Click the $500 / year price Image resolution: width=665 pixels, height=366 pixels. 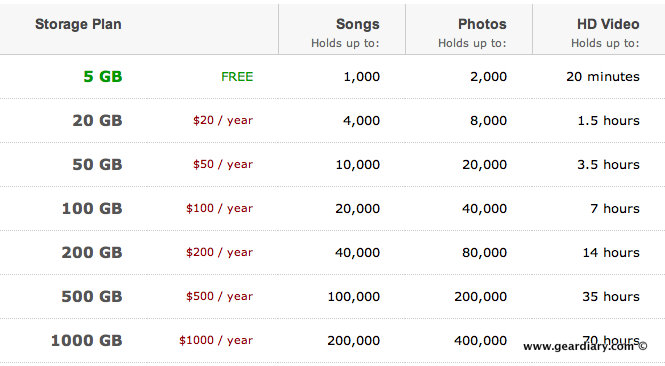(220, 296)
